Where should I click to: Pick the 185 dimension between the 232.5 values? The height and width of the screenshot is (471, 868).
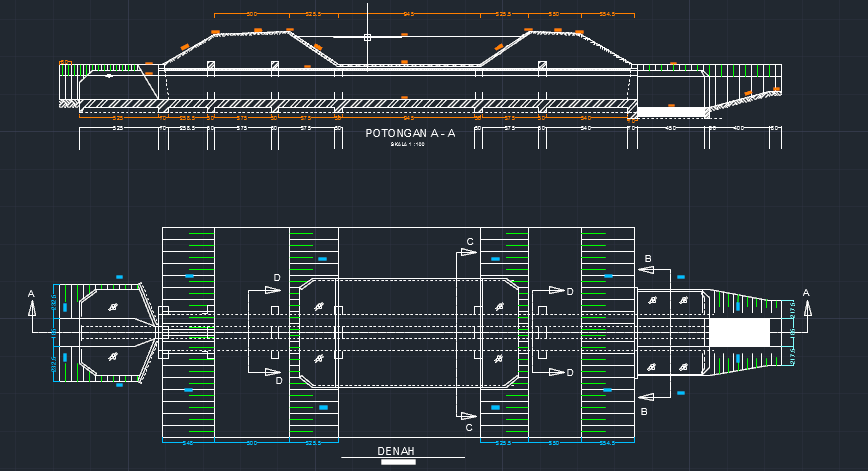point(54,332)
